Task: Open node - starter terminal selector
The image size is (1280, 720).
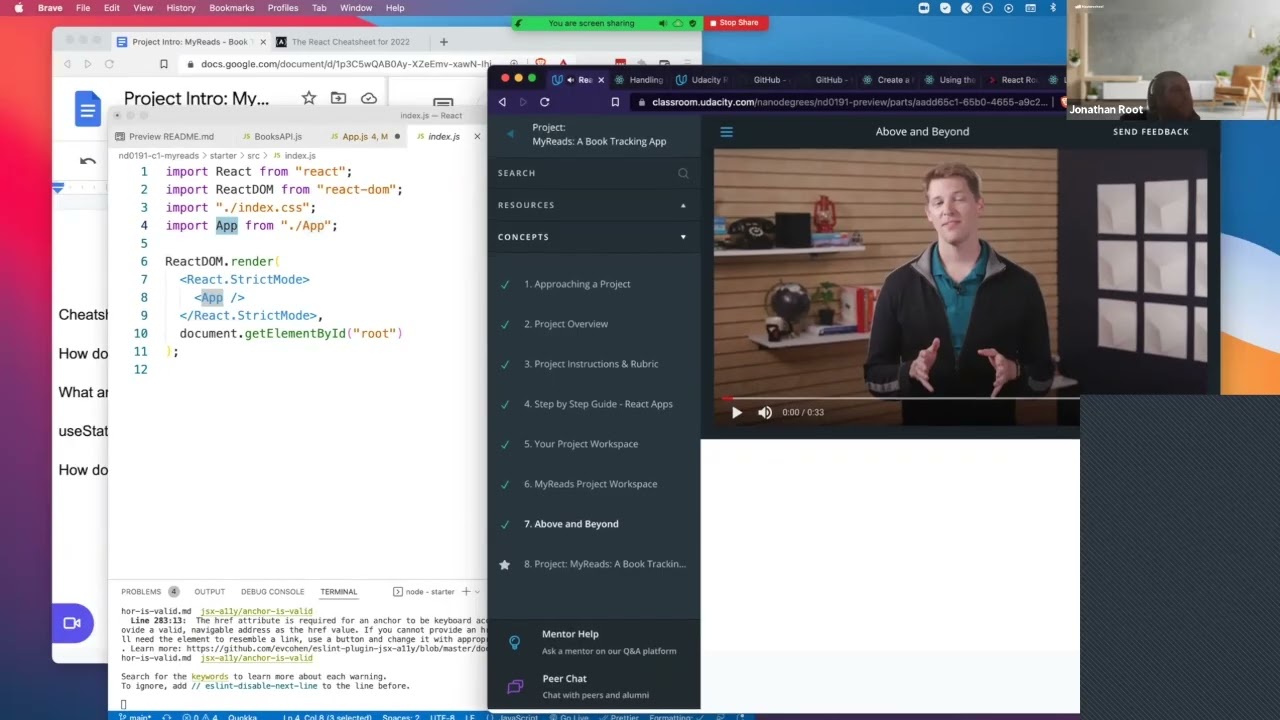Action: (x=424, y=591)
